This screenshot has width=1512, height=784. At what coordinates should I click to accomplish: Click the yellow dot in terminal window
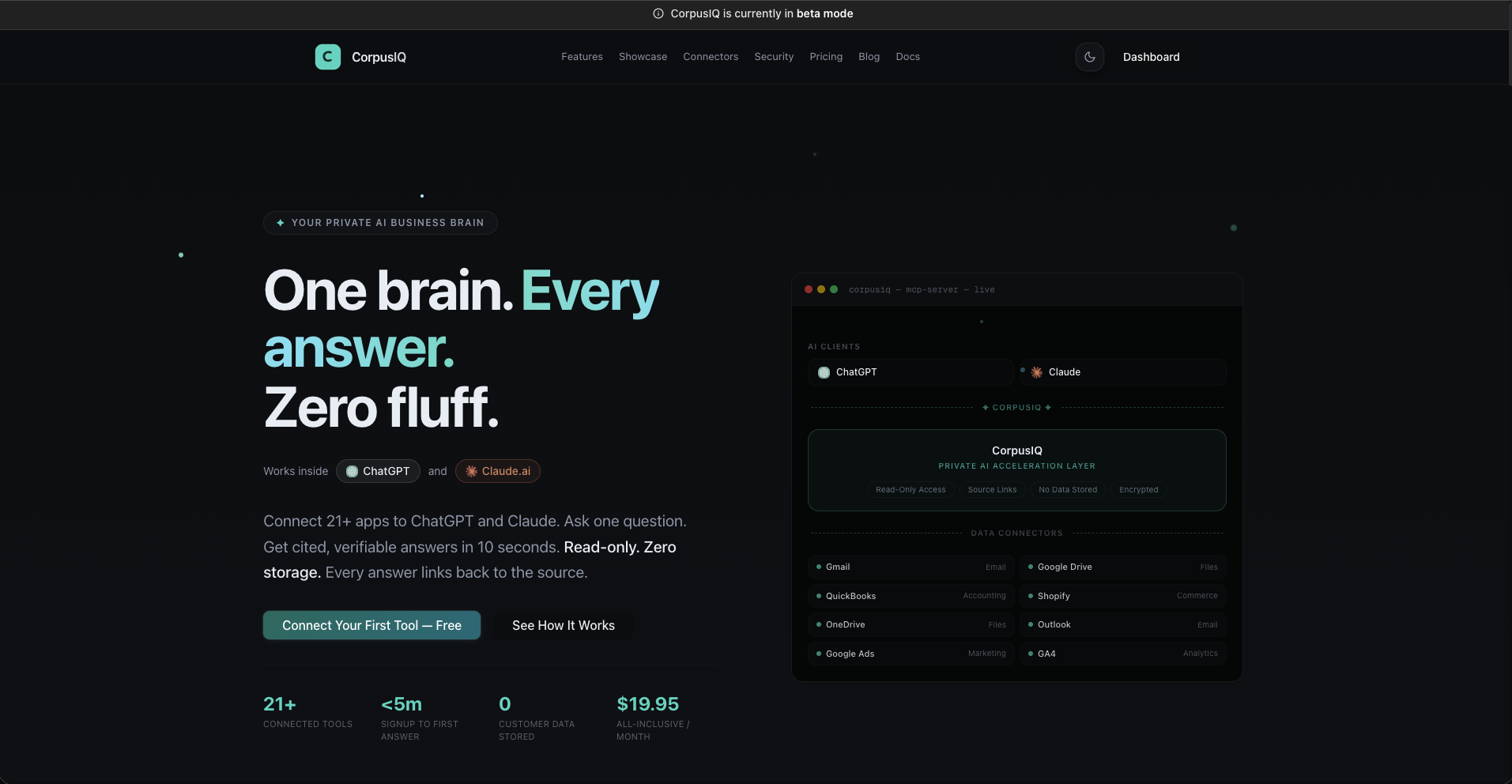821,289
